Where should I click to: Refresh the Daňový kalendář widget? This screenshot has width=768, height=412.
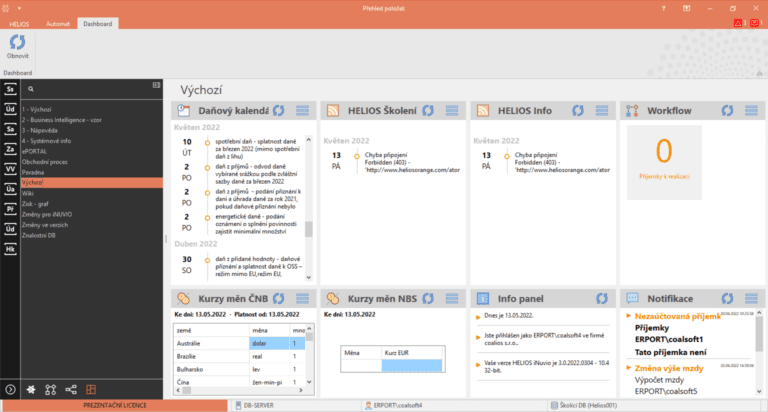click(x=279, y=111)
